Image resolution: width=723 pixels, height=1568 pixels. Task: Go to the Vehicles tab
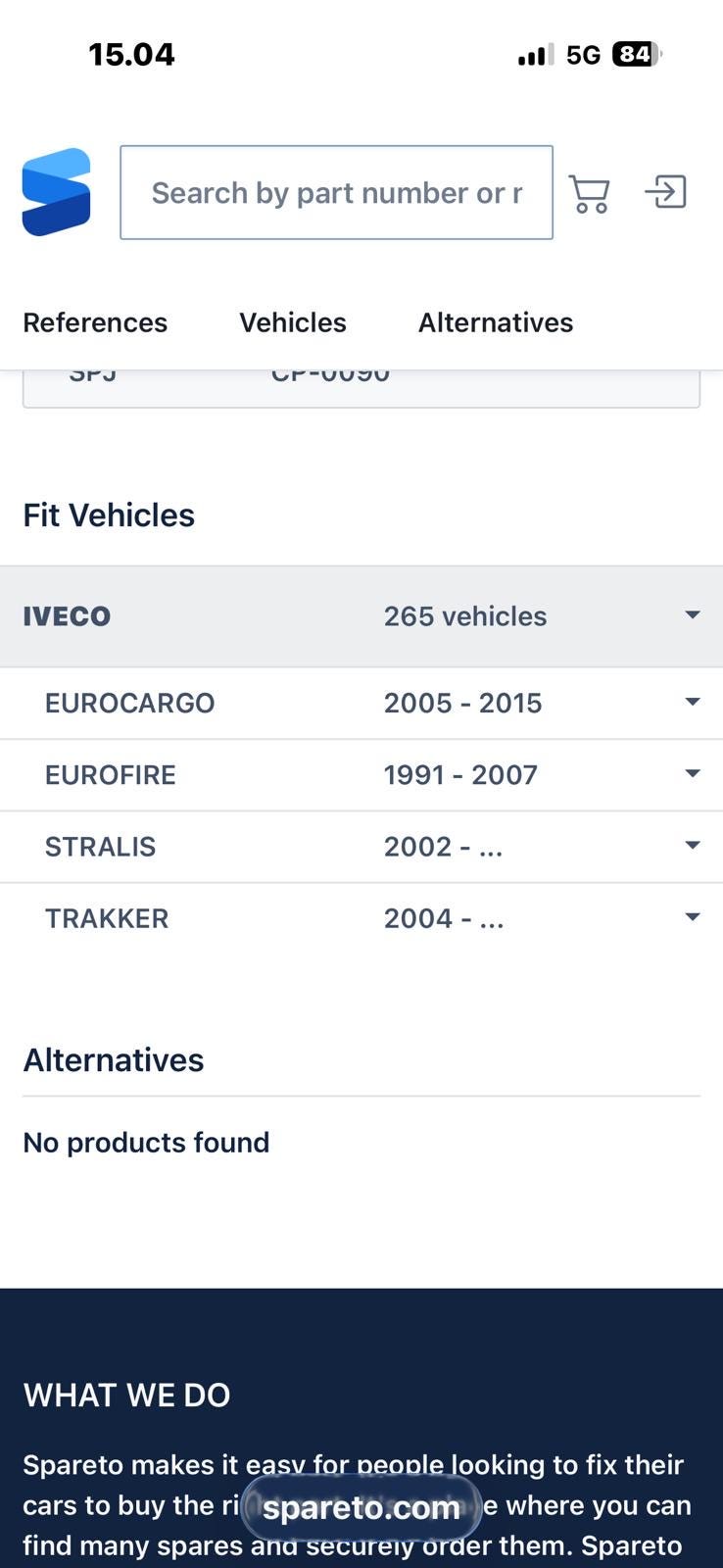293,322
